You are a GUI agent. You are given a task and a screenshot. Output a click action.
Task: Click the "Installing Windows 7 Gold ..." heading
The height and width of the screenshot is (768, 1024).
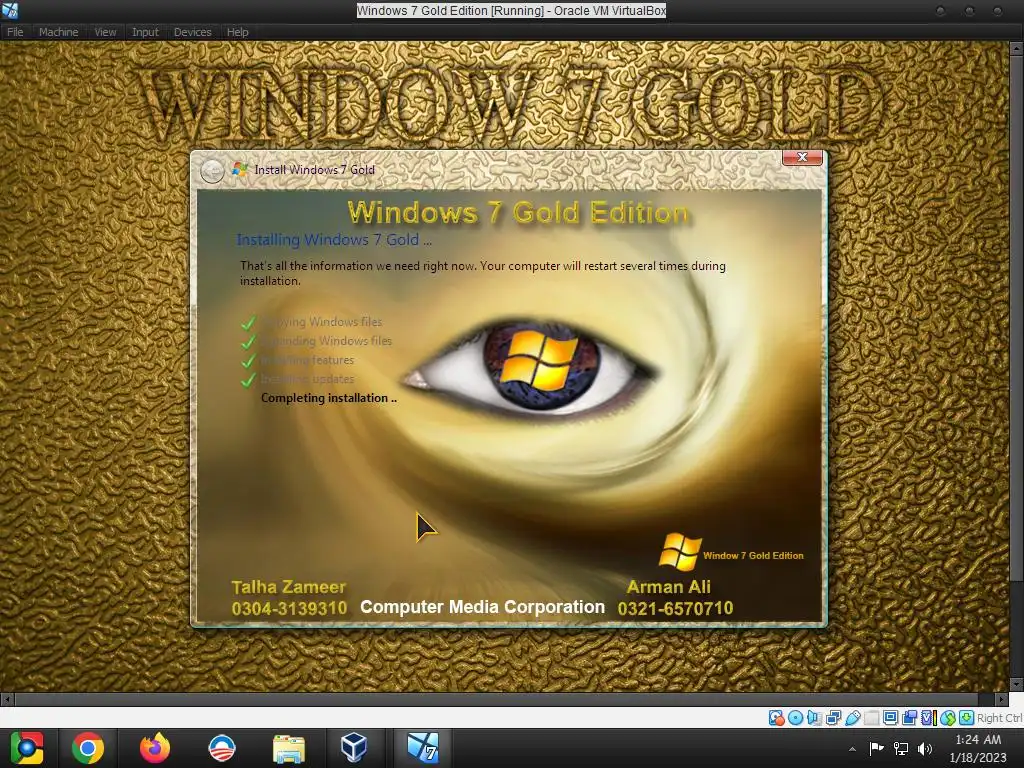pyautogui.click(x=334, y=240)
